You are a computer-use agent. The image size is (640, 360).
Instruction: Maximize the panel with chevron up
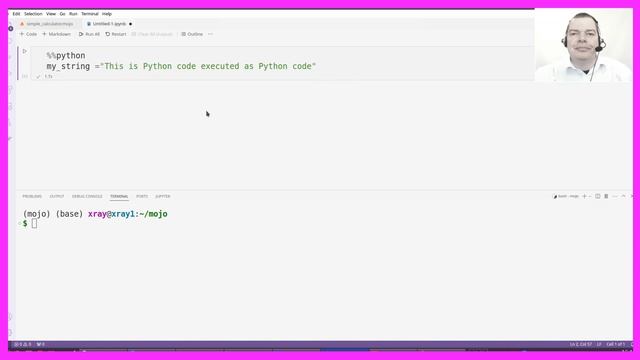623,196
